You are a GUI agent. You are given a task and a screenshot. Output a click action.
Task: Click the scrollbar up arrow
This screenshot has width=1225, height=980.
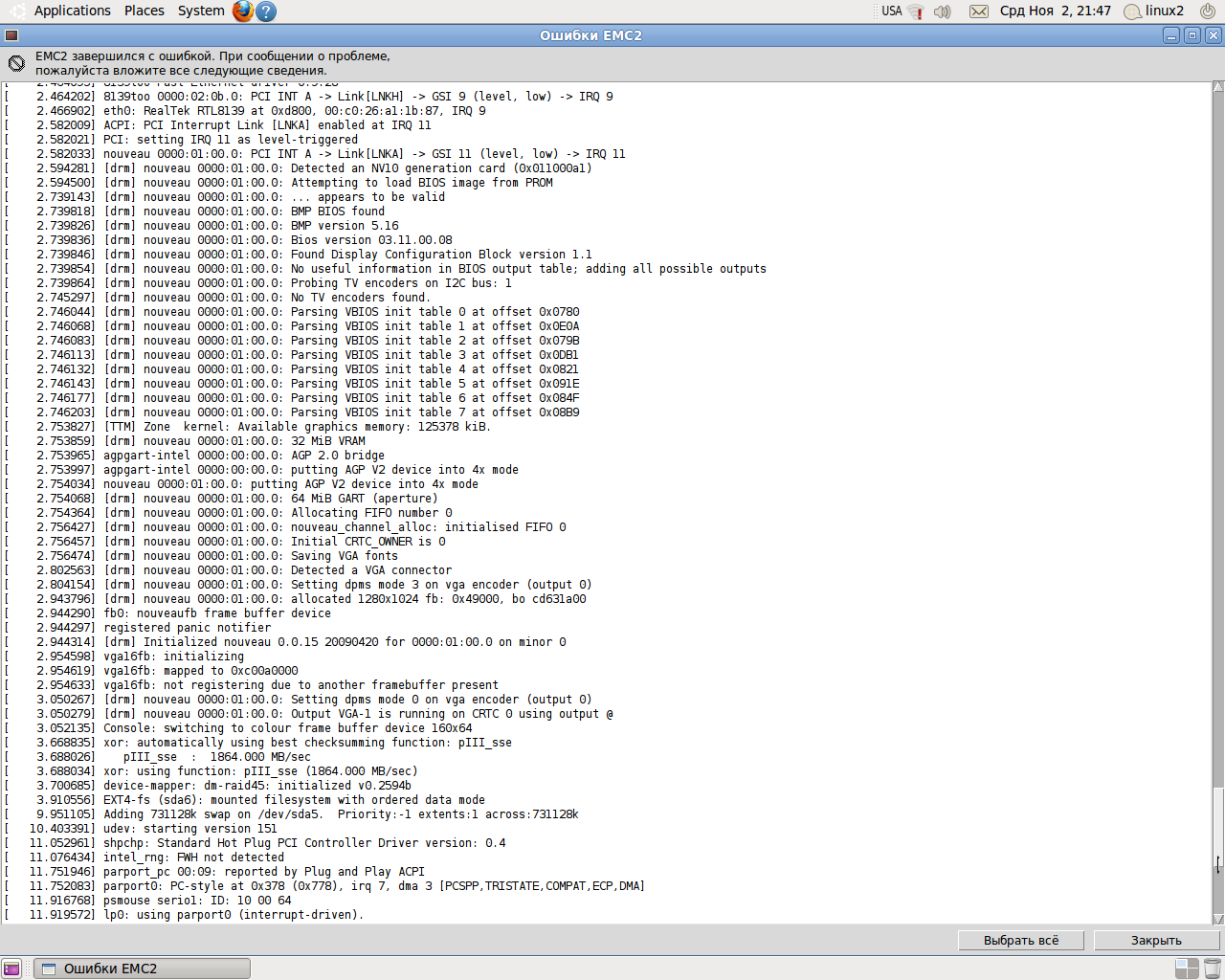(1218, 87)
